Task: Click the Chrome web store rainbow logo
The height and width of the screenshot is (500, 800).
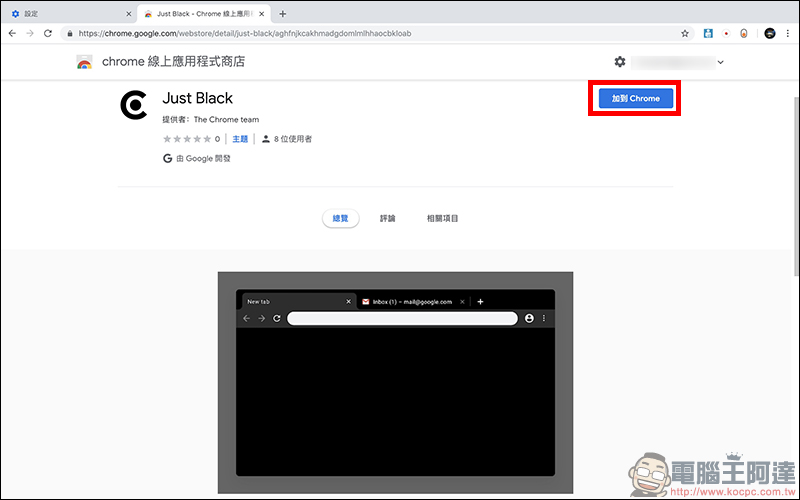Action: [x=84, y=62]
